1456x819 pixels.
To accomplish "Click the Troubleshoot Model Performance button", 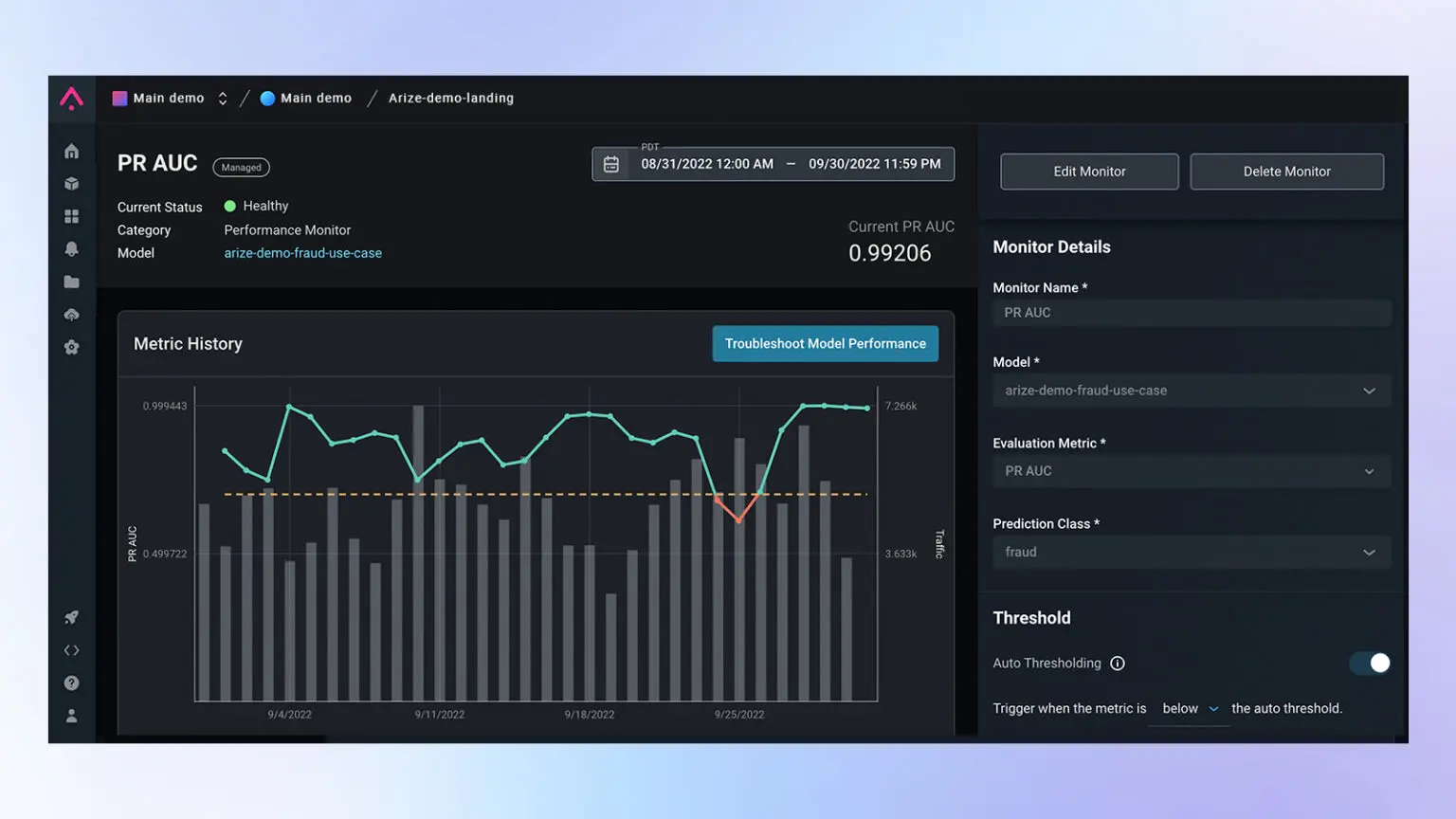I will click(x=825, y=344).
